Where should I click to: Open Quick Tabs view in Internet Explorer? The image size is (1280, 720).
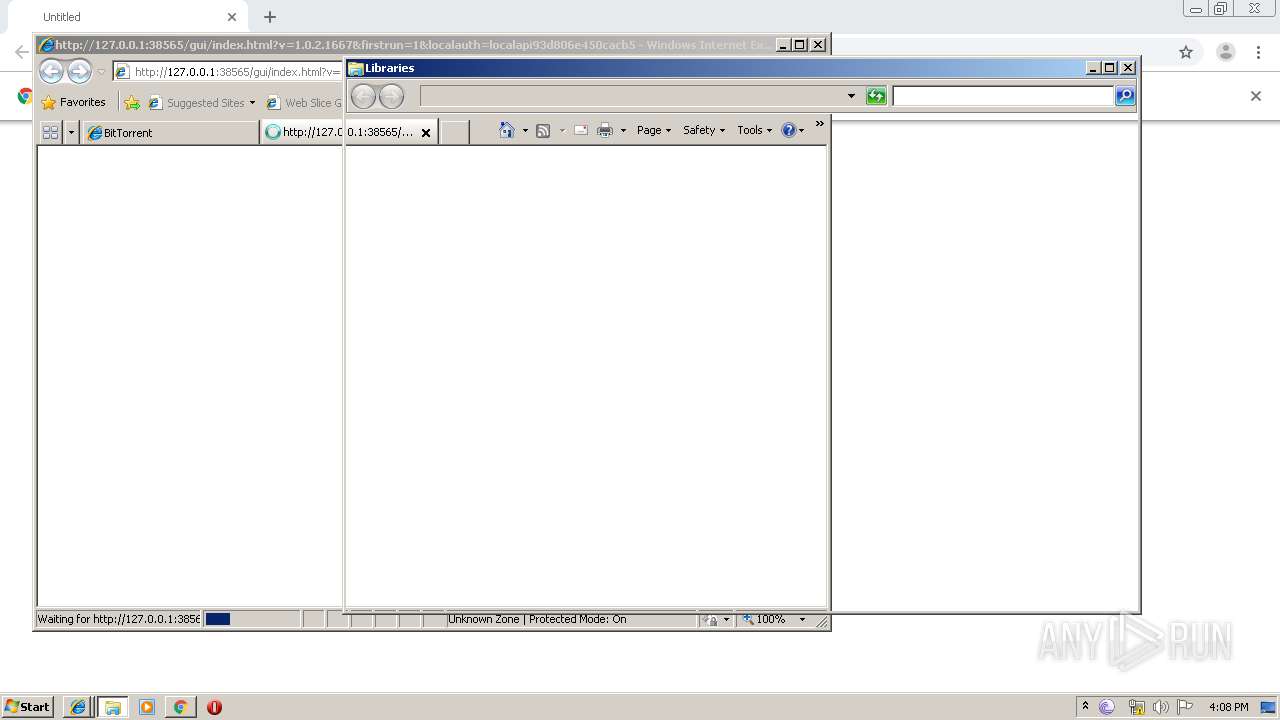(x=50, y=132)
